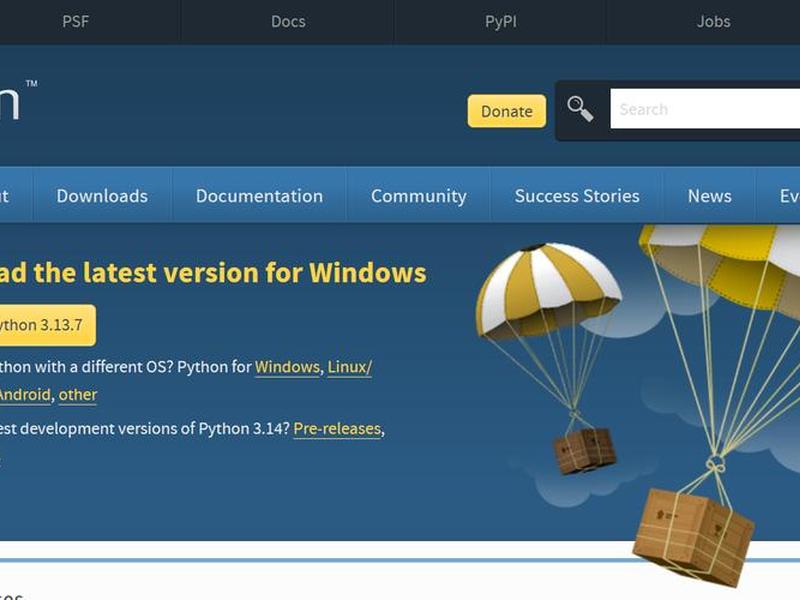The image size is (800, 600).
Task: Click the Python 3.13.7 download button
Action: [47, 325]
